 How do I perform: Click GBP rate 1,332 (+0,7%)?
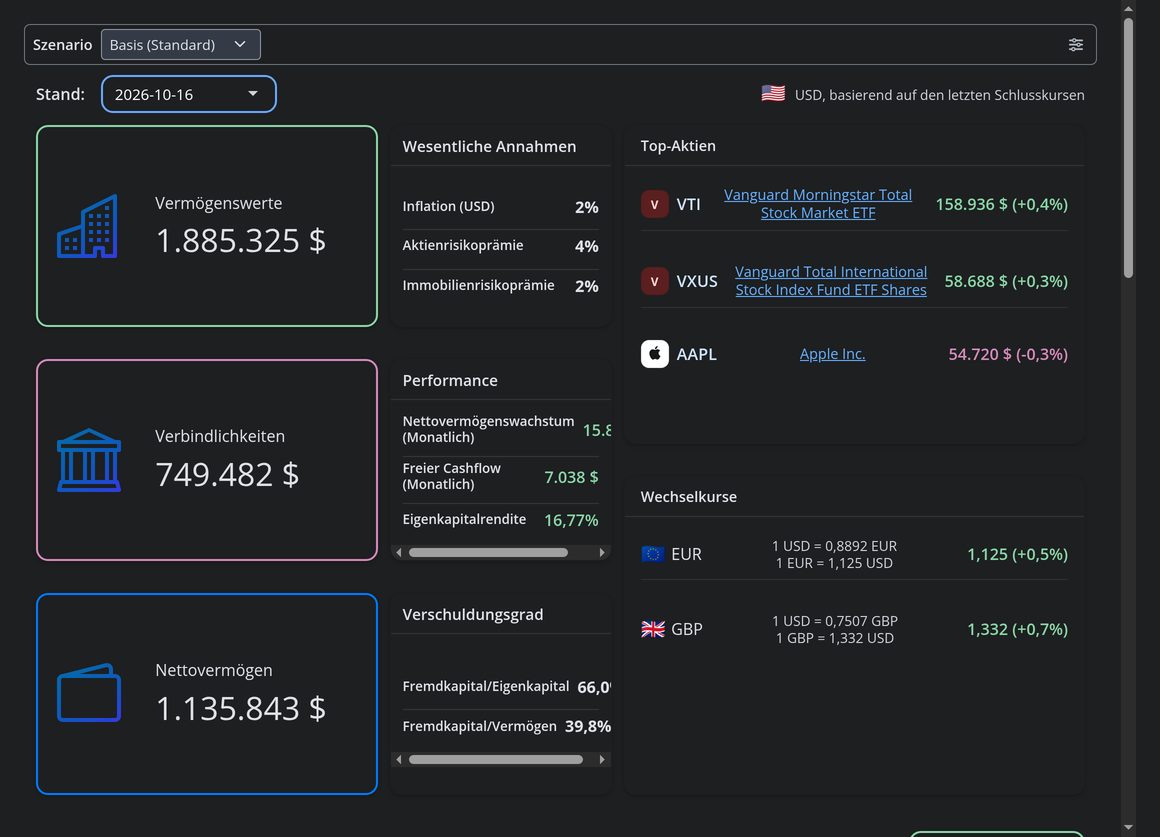coord(1017,629)
